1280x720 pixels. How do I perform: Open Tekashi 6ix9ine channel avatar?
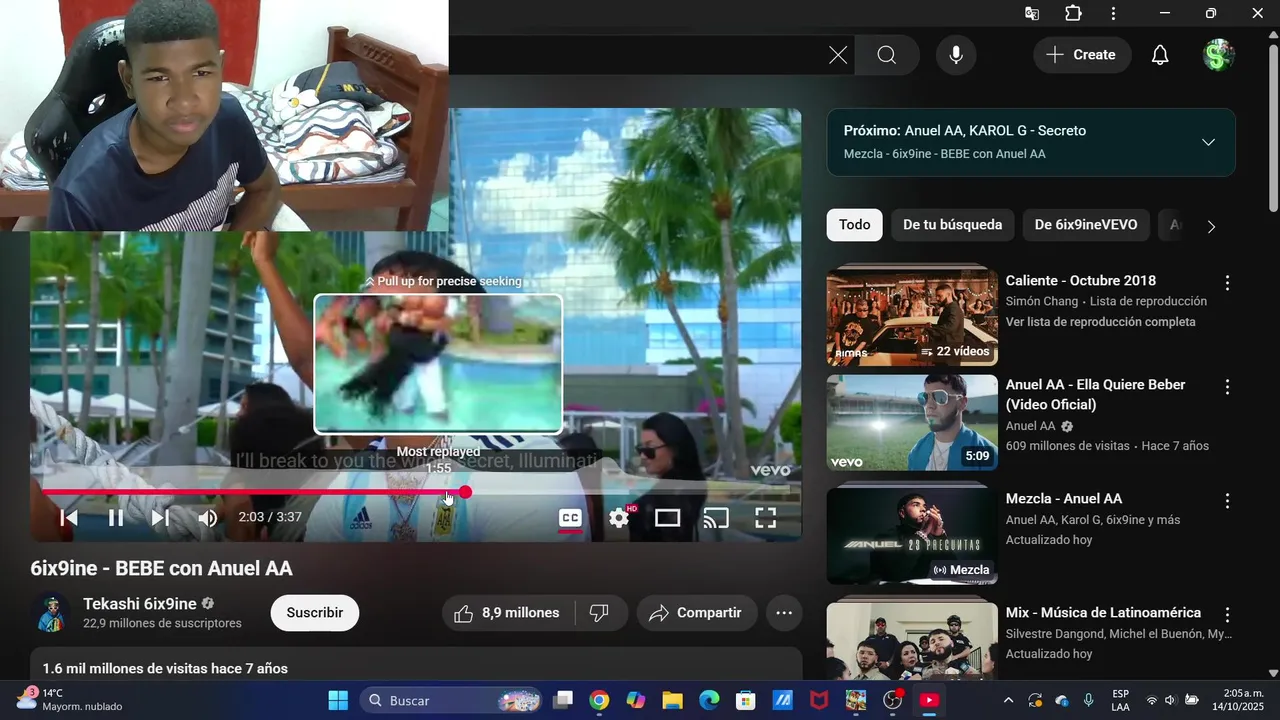tap(50, 613)
